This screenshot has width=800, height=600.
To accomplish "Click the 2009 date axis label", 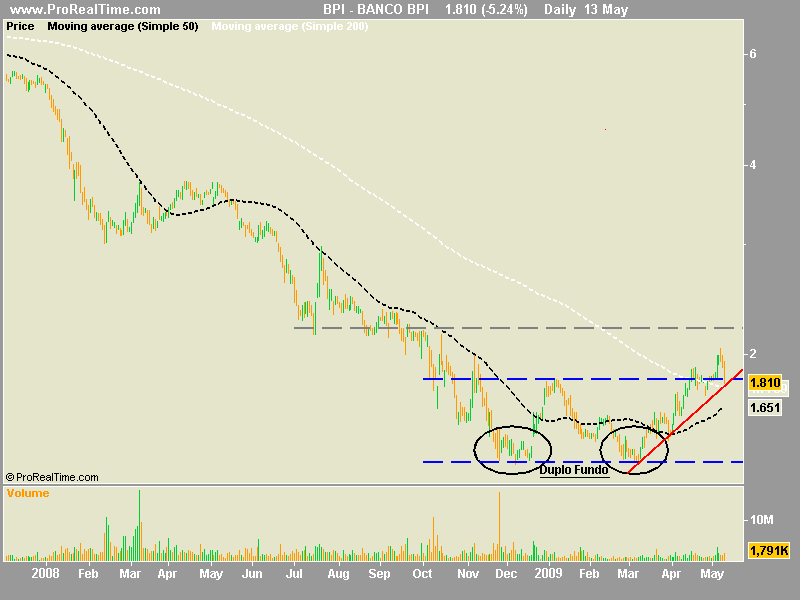I will (x=548, y=573).
